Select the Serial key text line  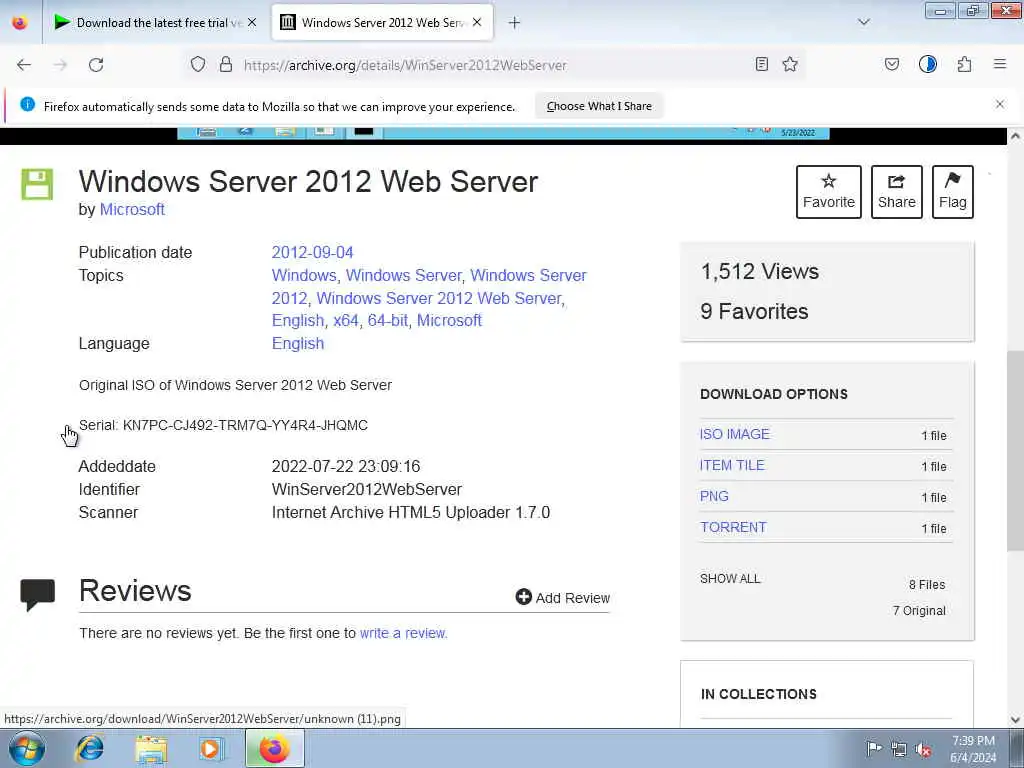(223, 425)
